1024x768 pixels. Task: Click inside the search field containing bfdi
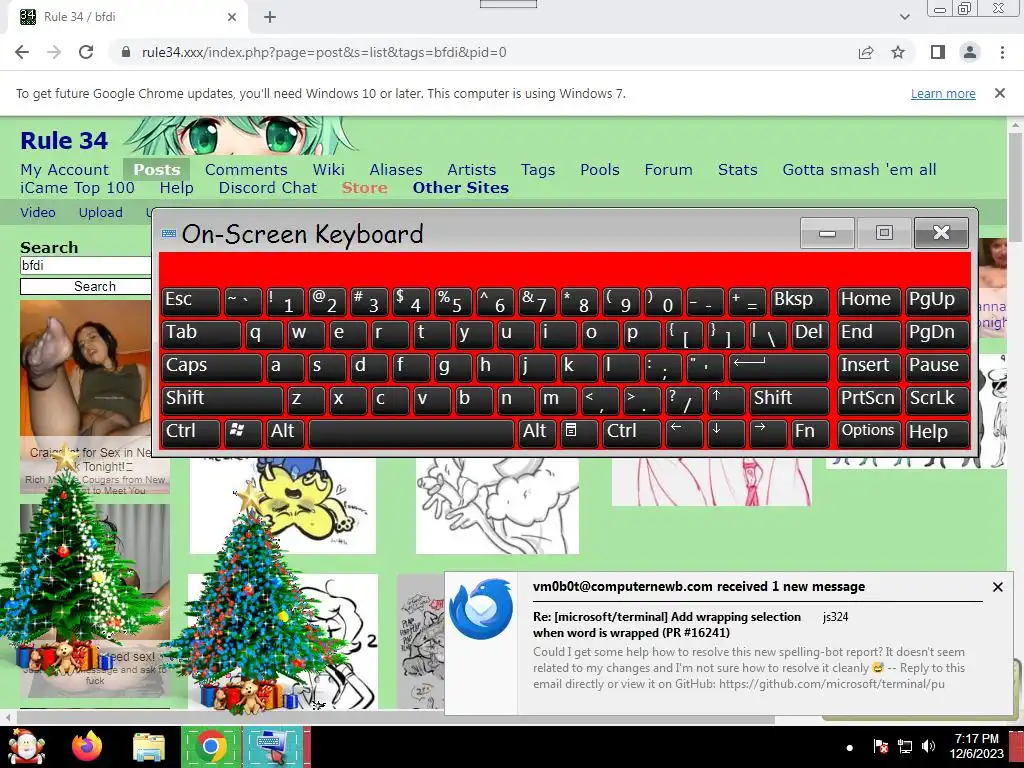point(86,266)
